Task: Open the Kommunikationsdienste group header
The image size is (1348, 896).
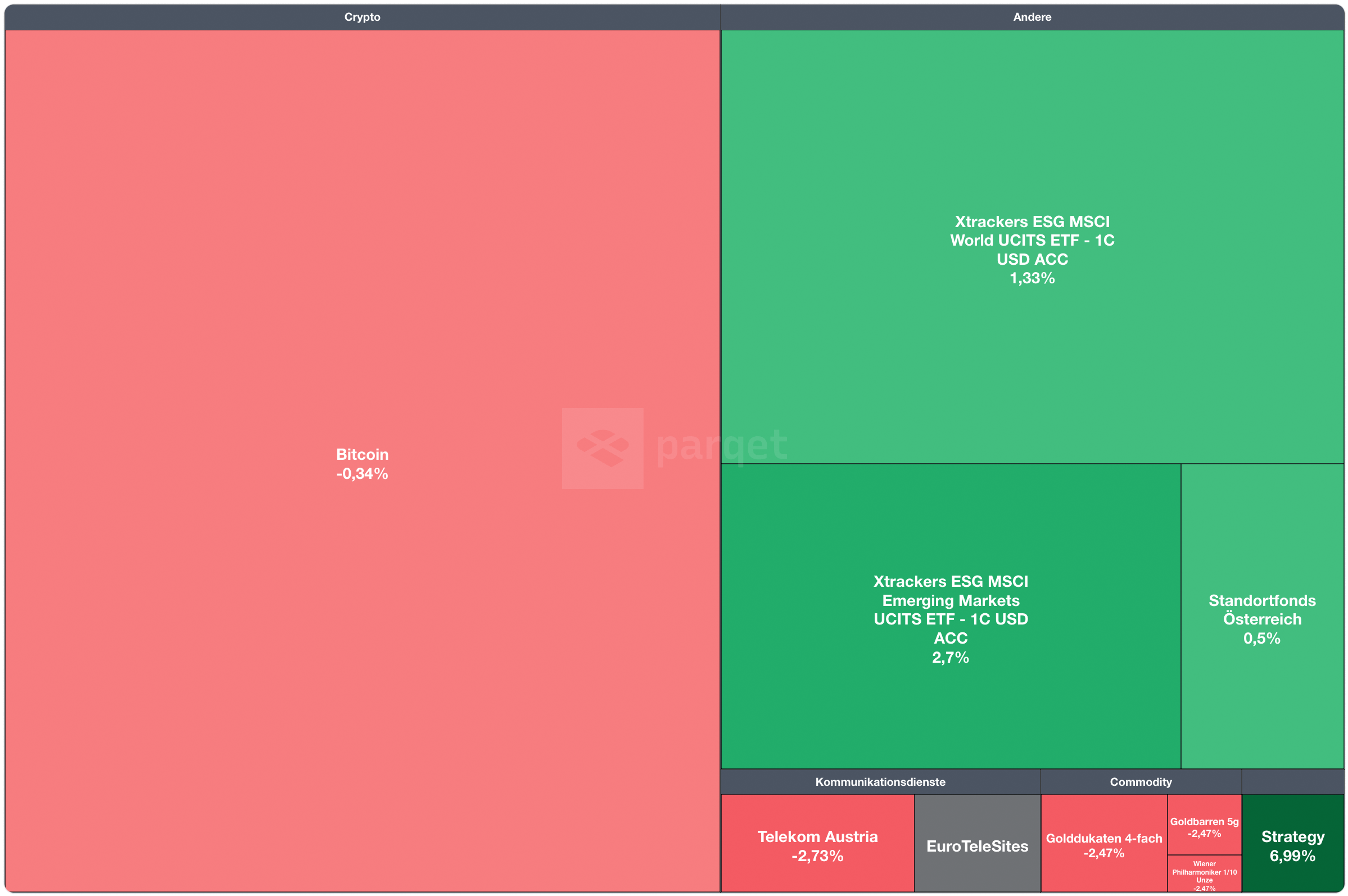Action: (x=879, y=782)
